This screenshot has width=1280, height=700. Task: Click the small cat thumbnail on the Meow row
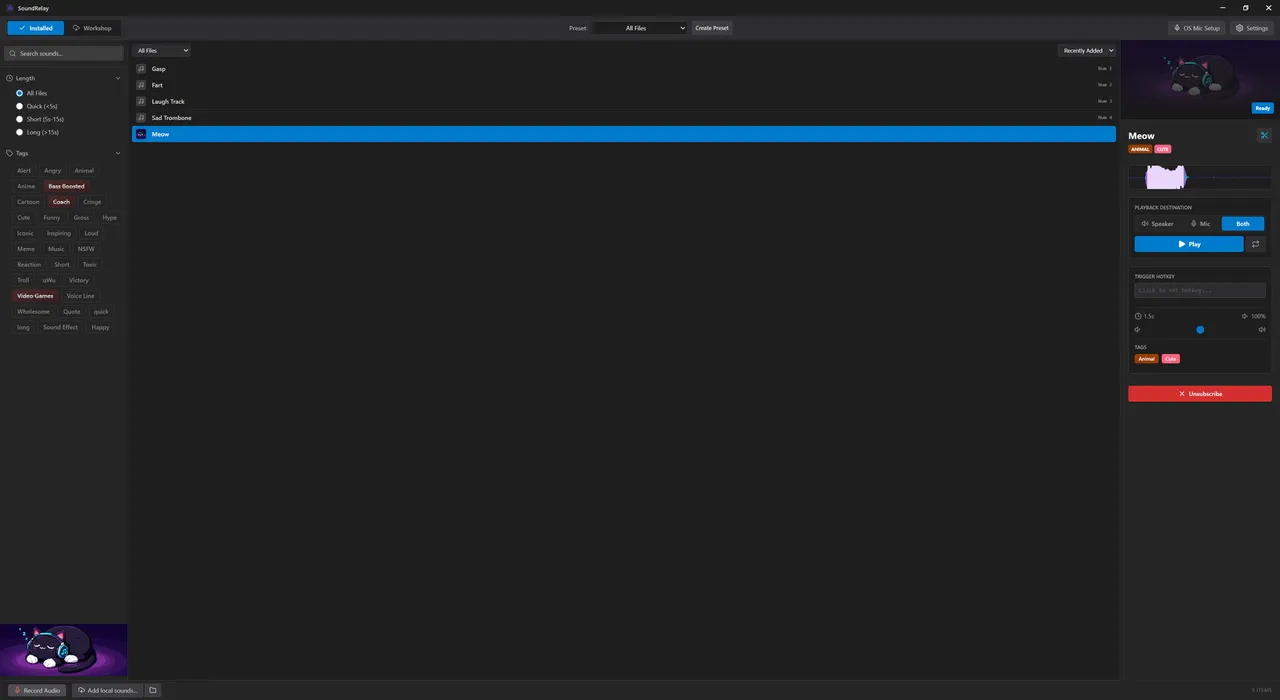[x=141, y=134]
